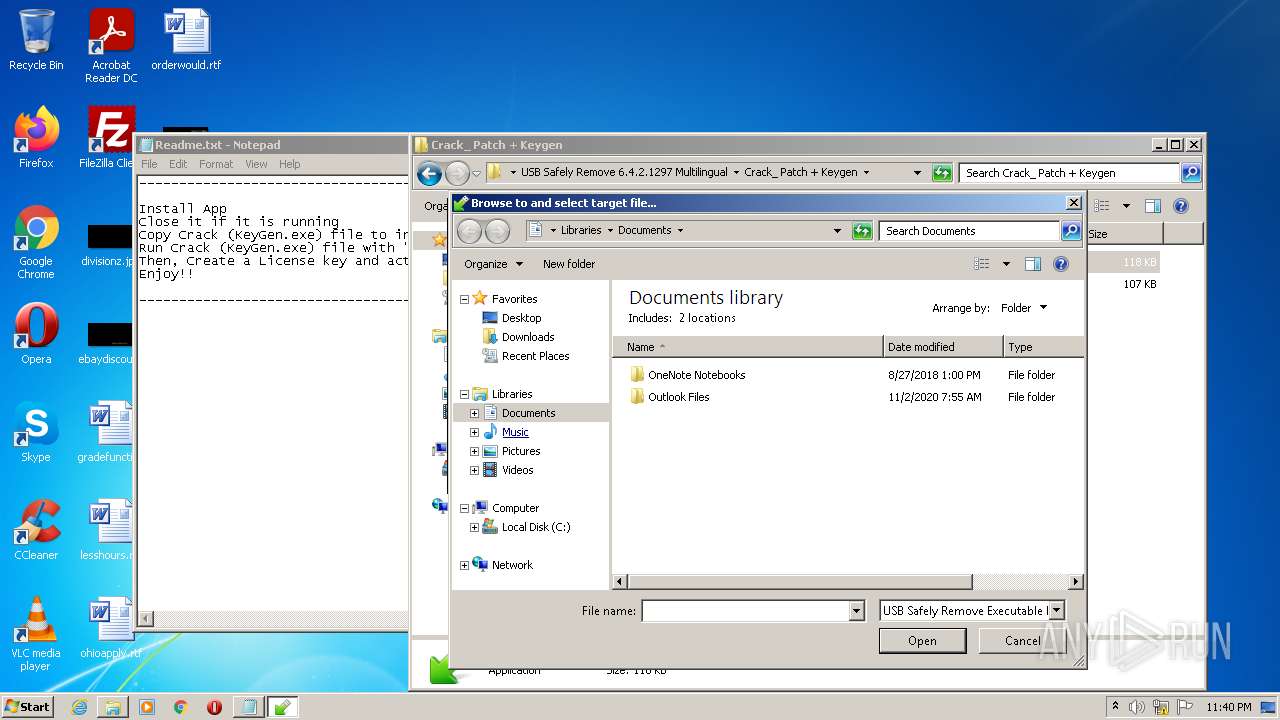Open file type filter USB Safely Remove Executable
Screen dimensions: 1280x720
click(972, 611)
